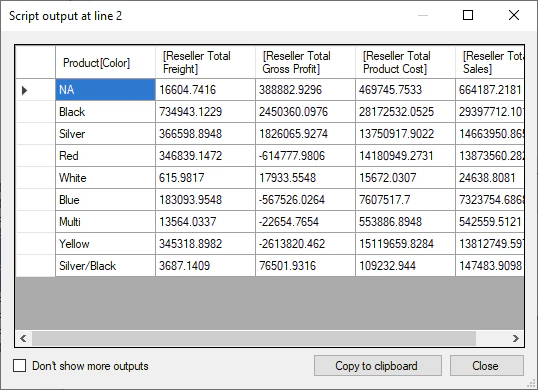Screen dimensions: 538x390
Task: Close the window with the X icon
Action: point(514,15)
